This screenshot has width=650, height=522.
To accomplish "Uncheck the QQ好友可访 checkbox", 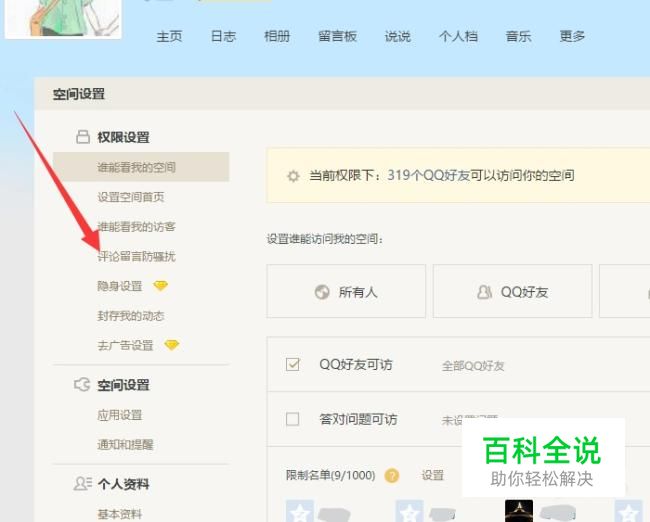I will pyautogui.click(x=293, y=364).
